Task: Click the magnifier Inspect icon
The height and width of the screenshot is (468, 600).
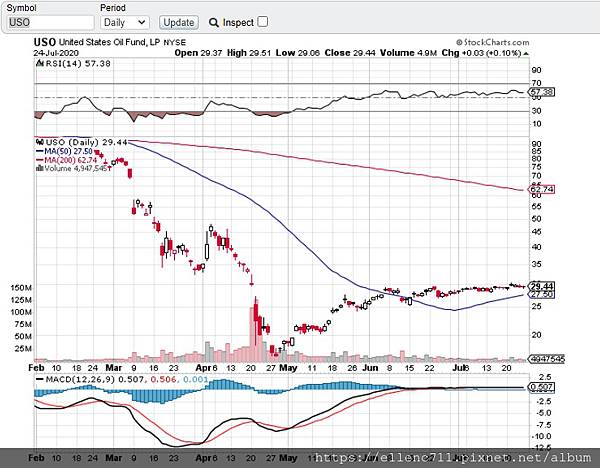Action: click(214, 23)
